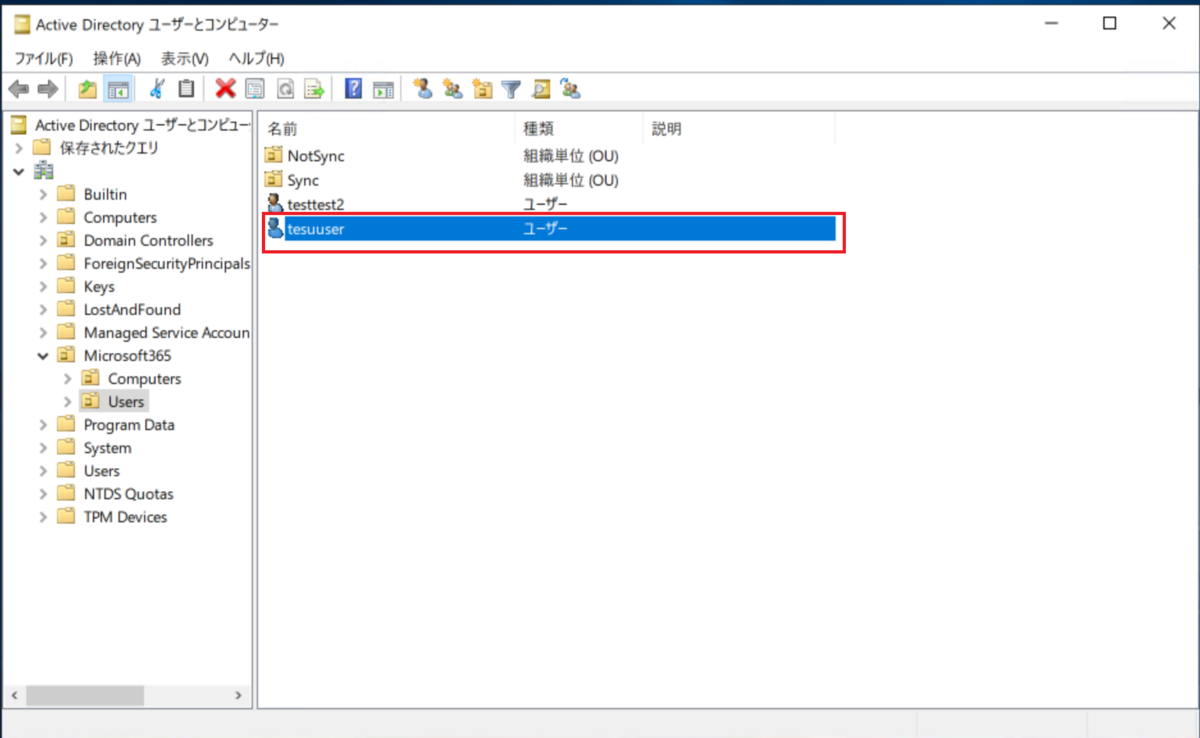The height and width of the screenshot is (738, 1200).
Task: Delete the selected object with red X
Action: click(225, 89)
